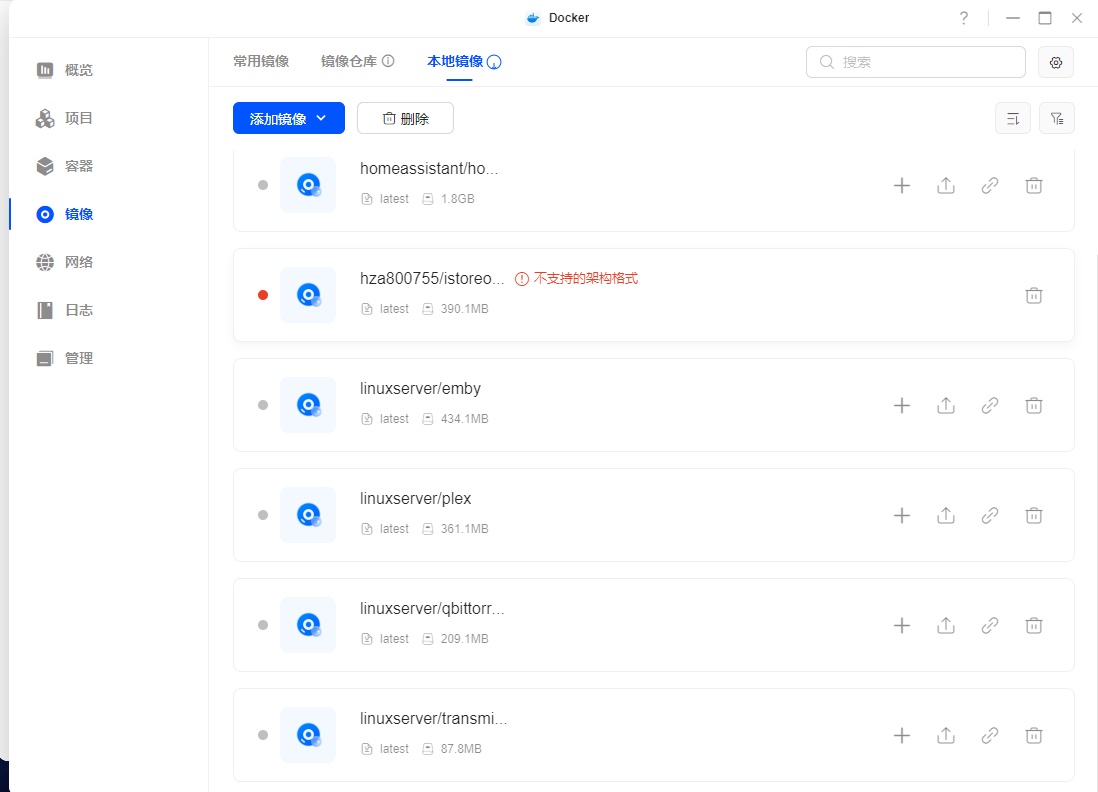1098x792 pixels.
Task: Switch to the 常用镜像 tab
Action: point(261,61)
